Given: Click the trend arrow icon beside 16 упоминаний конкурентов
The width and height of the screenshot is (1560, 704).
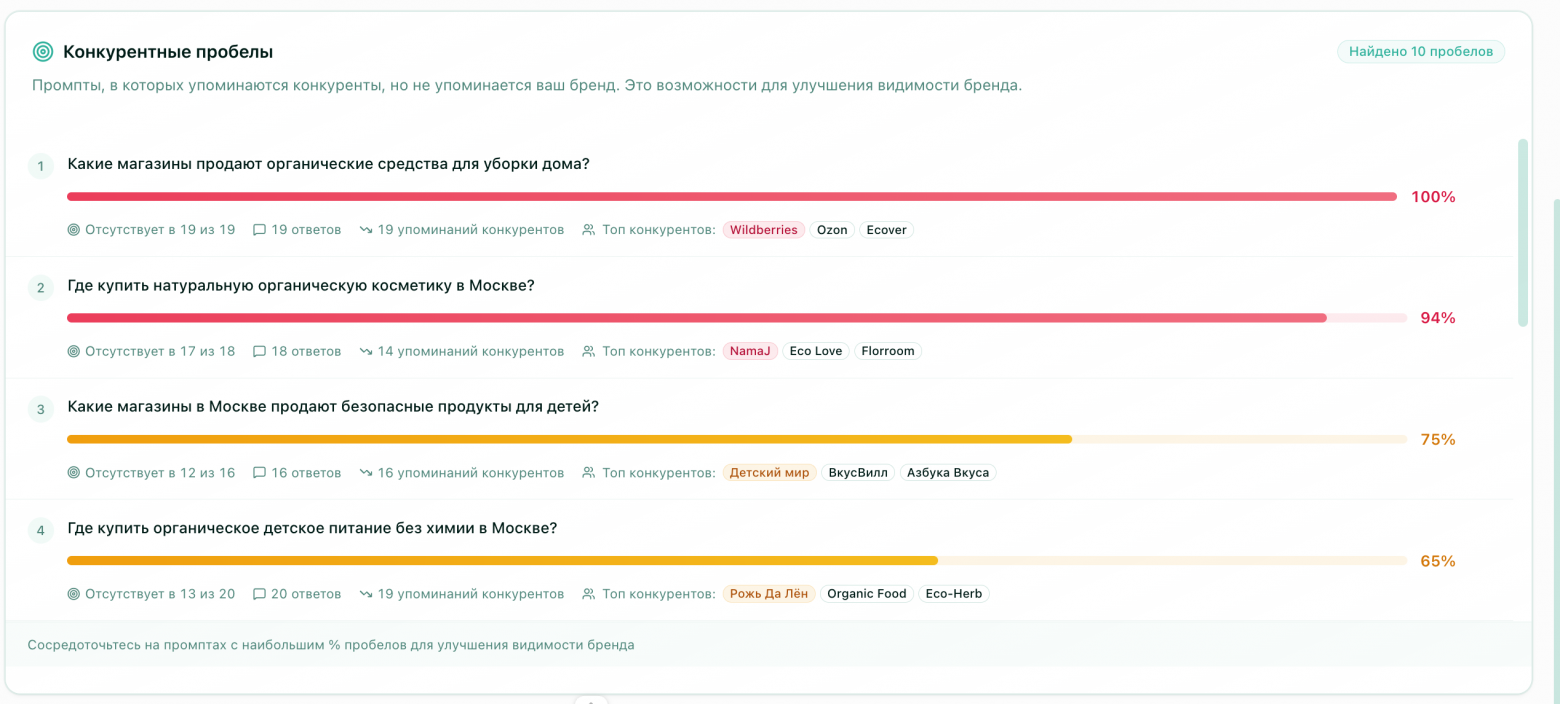Looking at the screenshot, I should click(x=366, y=473).
